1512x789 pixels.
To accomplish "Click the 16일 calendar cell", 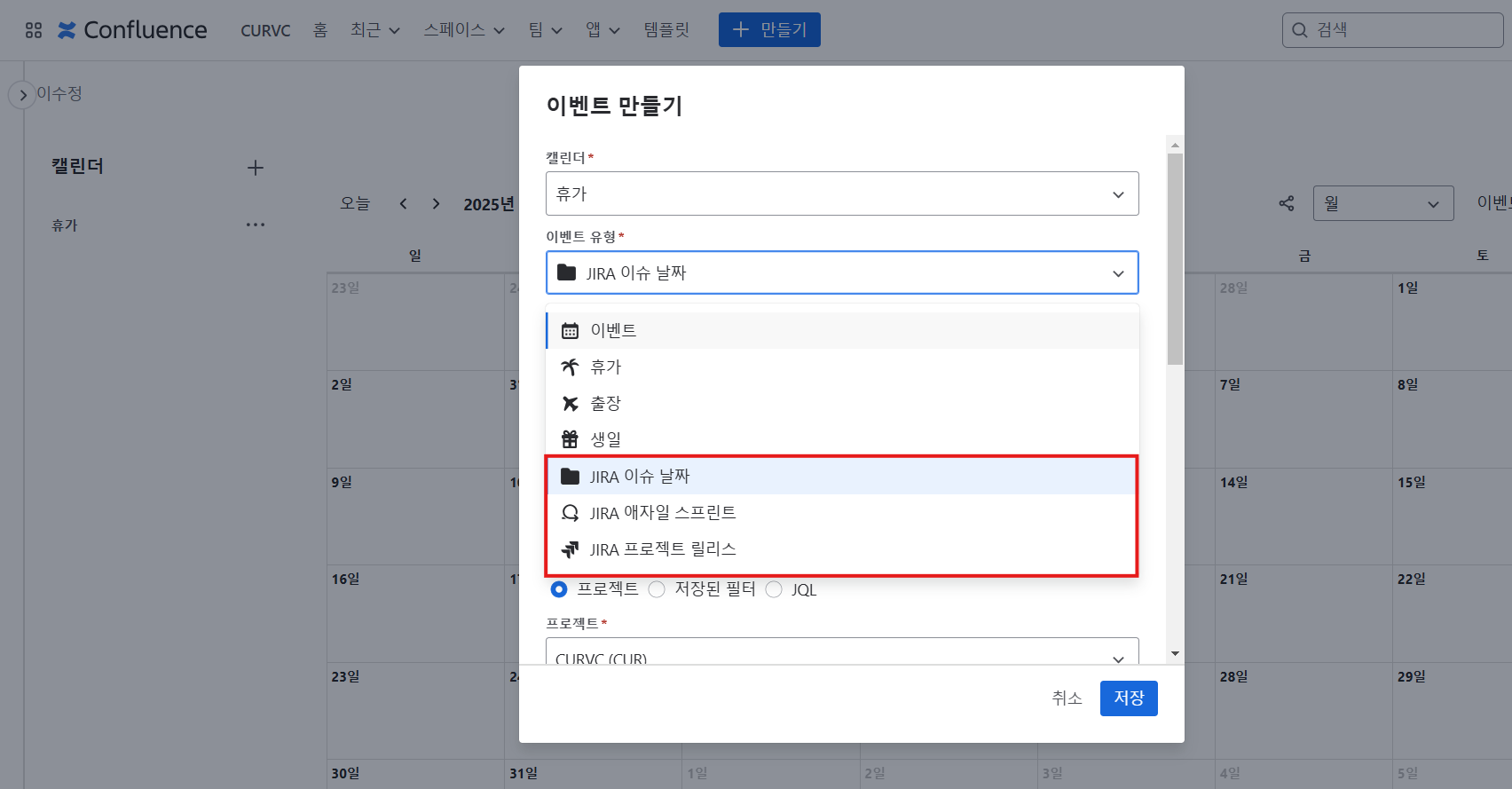I will point(415,613).
